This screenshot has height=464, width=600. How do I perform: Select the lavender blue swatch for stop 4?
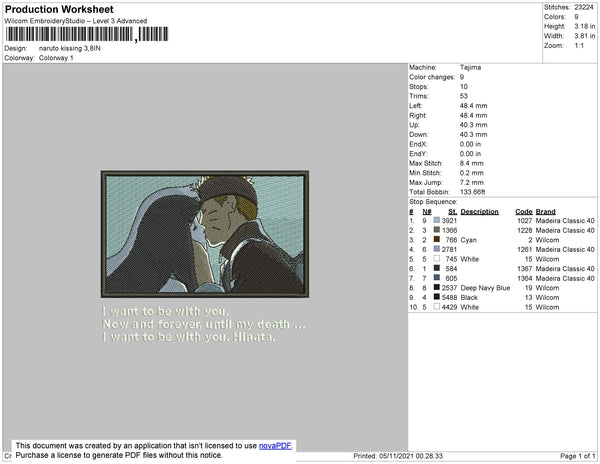click(437, 249)
